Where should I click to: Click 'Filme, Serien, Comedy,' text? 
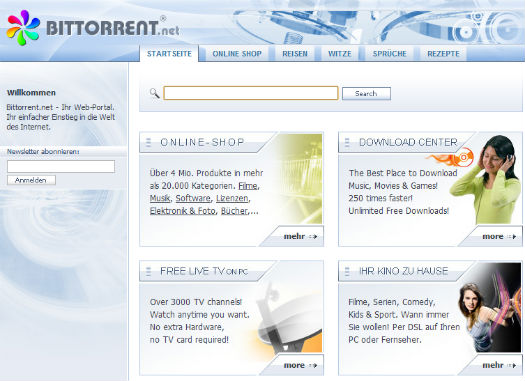[392, 302]
